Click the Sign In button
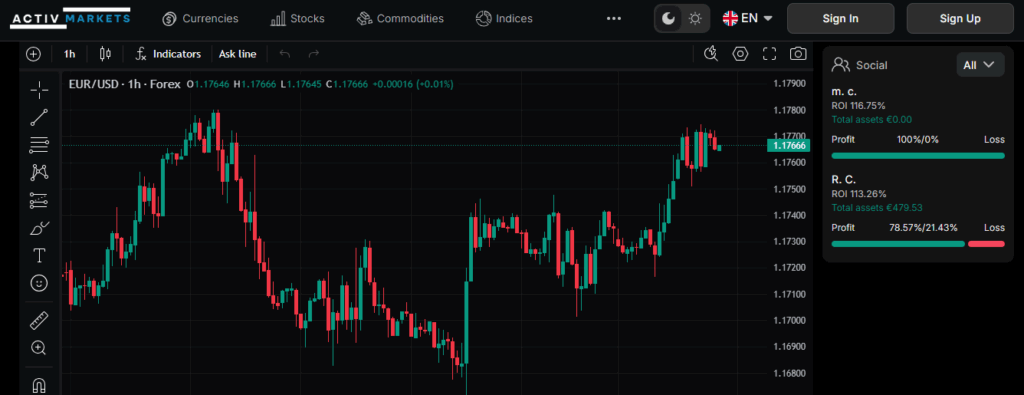The width and height of the screenshot is (1024, 395). pyautogui.click(x=840, y=18)
